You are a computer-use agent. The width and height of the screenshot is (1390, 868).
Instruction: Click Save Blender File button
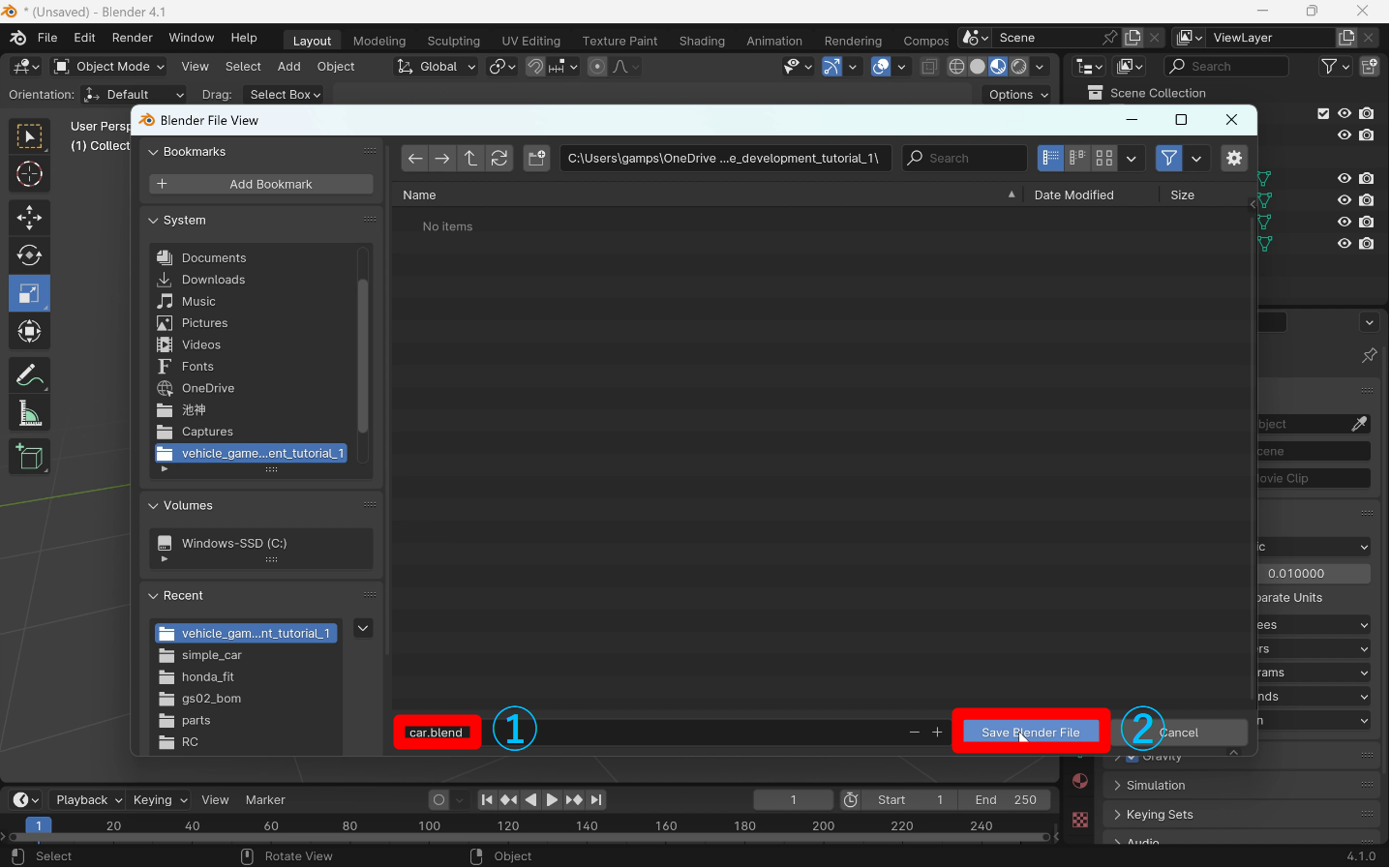[1031, 733]
